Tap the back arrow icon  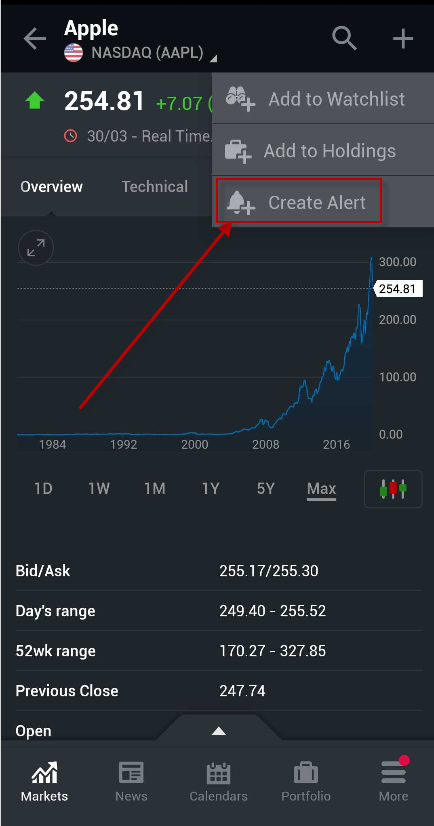click(35, 39)
